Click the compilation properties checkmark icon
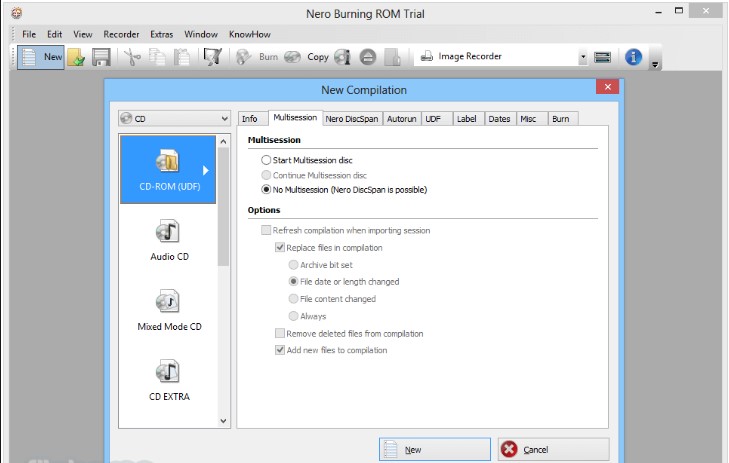The width and height of the screenshot is (729, 463). [x=213, y=57]
